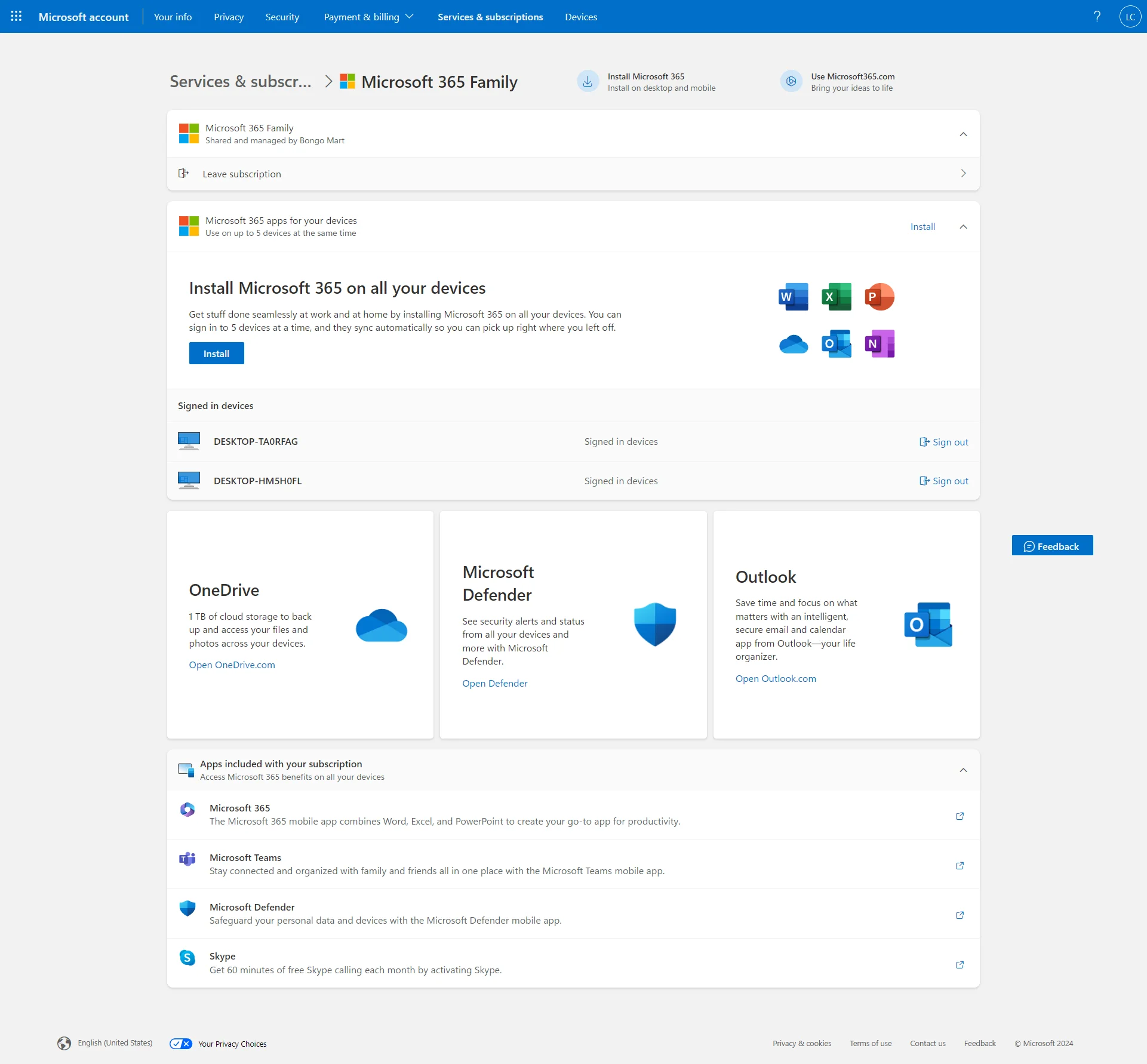Select the Word app icon
1147x1064 pixels.
(x=793, y=296)
